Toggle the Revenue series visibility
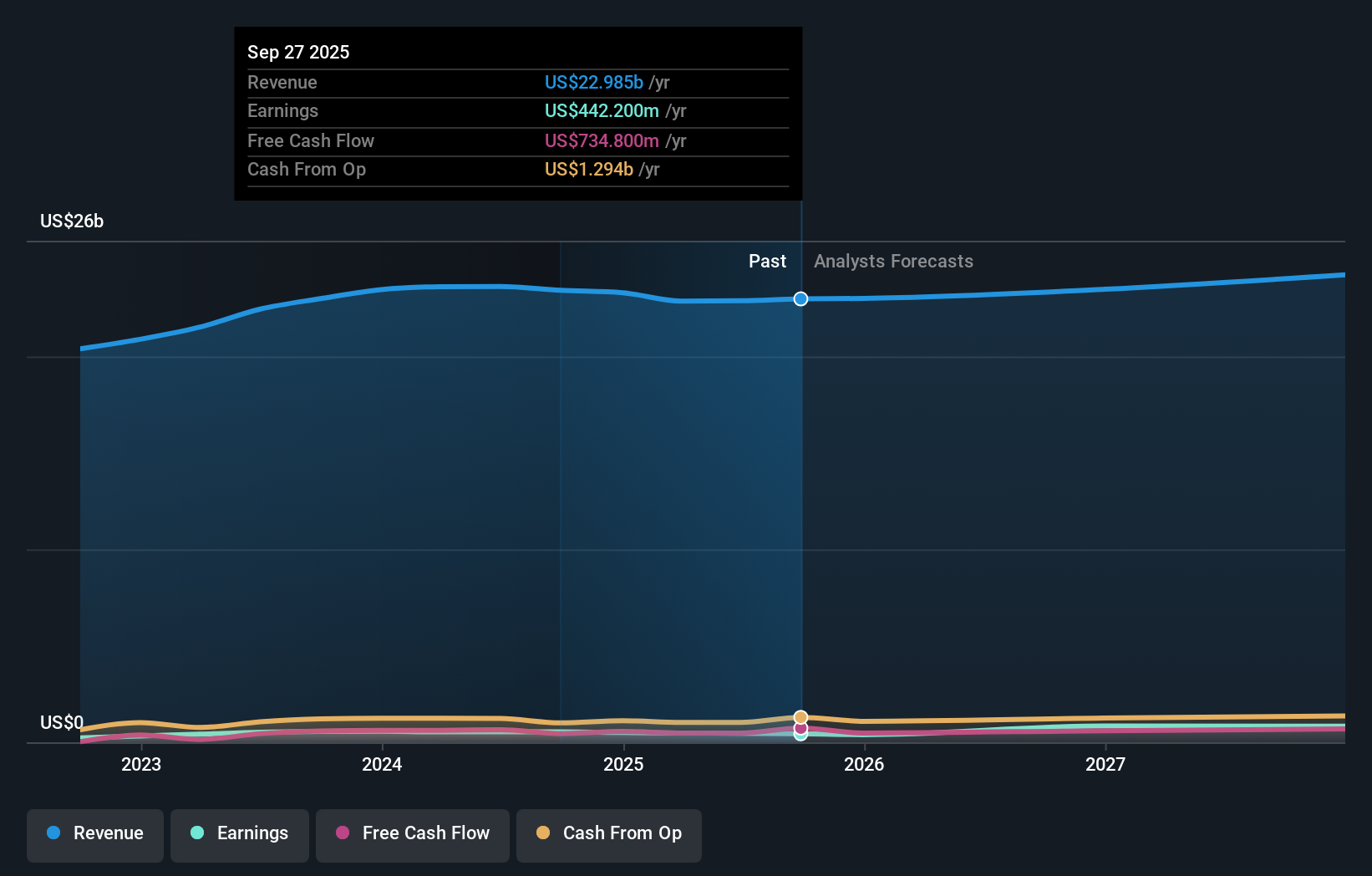 point(94,835)
